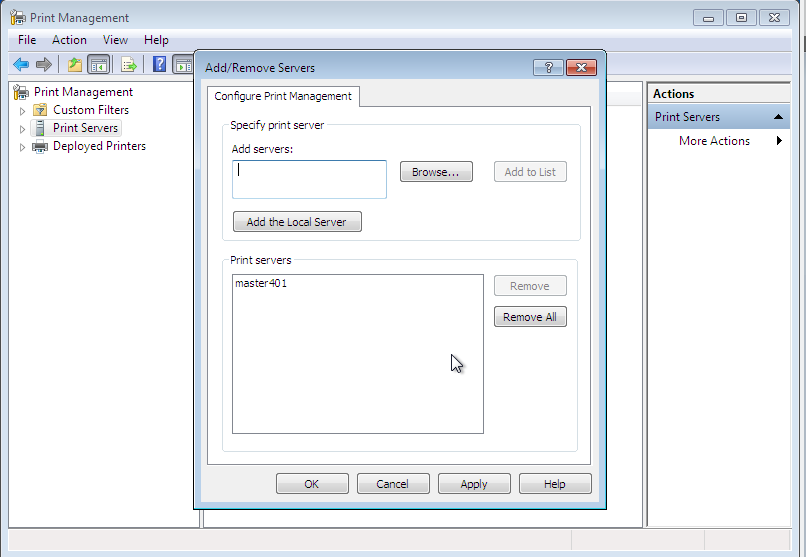Expand the Deployed Printers tree node
Screen dimensions: 806x557
22,147
